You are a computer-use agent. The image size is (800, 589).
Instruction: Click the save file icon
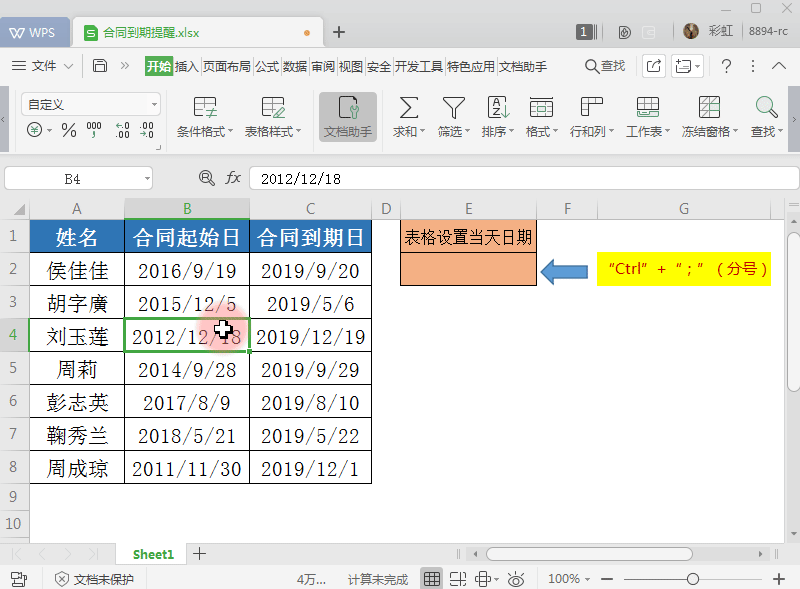(x=100, y=66)
